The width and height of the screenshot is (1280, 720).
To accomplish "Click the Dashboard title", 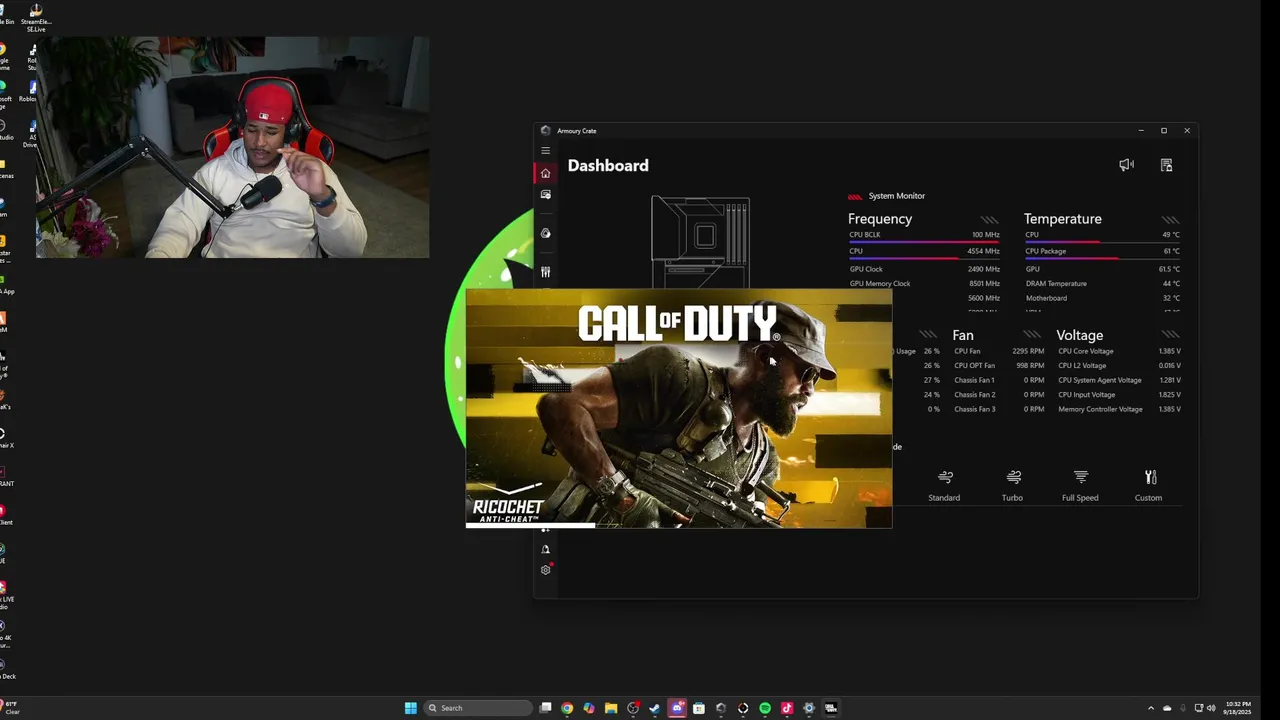I will click(608, 166).
